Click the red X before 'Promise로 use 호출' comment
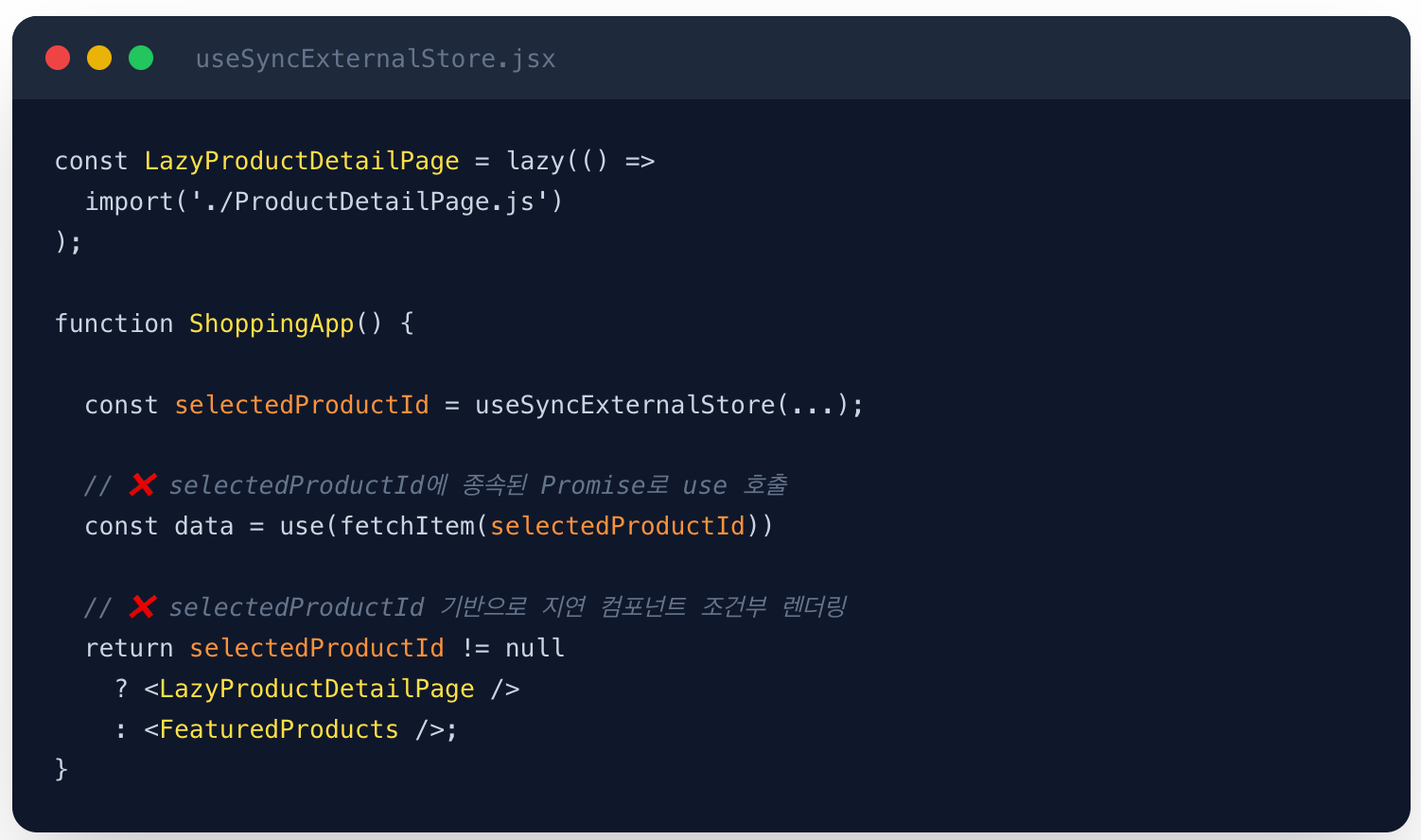Viewport: 1421px width, 840px height. click(x=142, y=484)
